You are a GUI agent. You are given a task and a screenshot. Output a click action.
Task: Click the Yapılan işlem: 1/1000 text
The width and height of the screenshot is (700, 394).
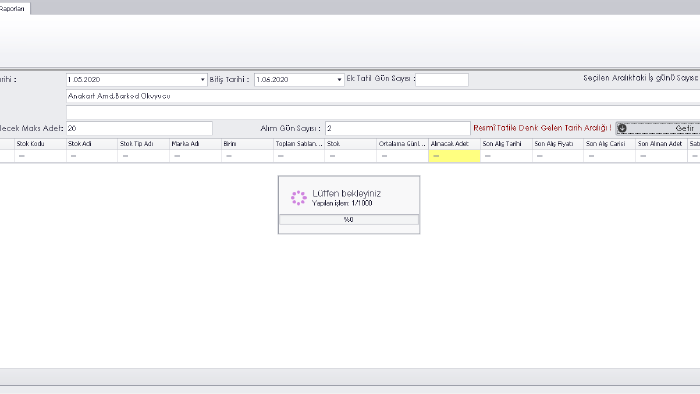point(342,203)
